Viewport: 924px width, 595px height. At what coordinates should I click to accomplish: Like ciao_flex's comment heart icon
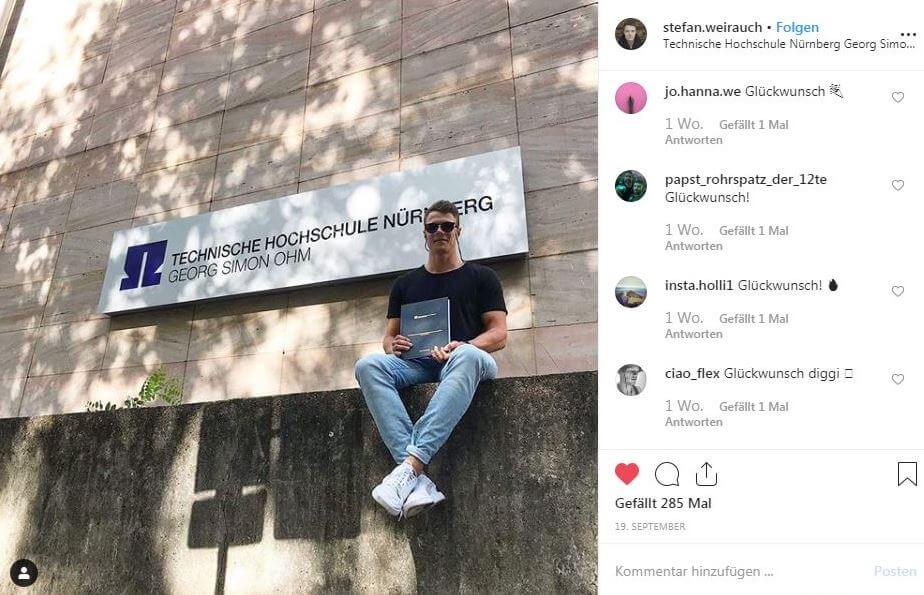(x=897, y=379)
